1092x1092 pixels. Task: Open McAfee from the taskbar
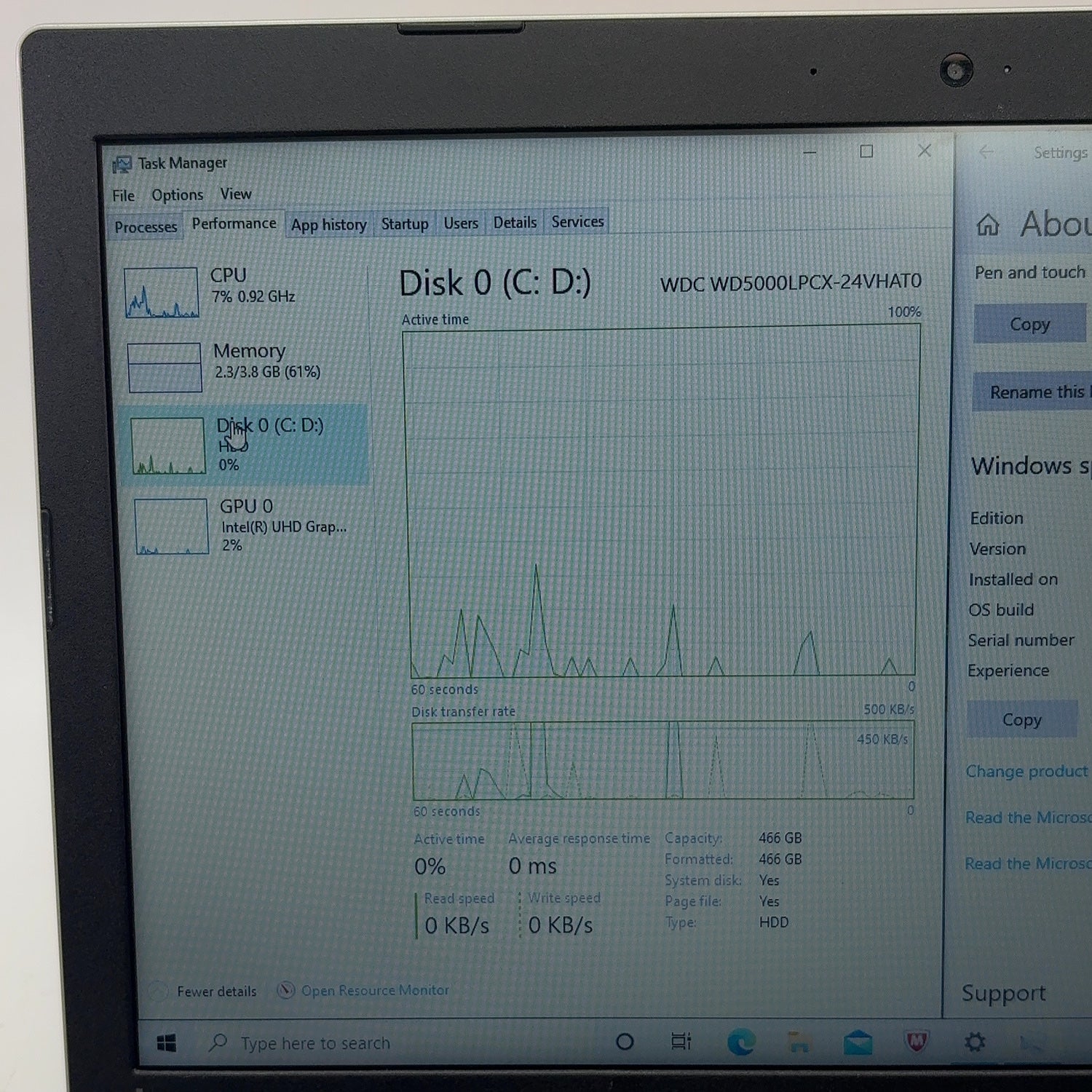point(917,1042)
